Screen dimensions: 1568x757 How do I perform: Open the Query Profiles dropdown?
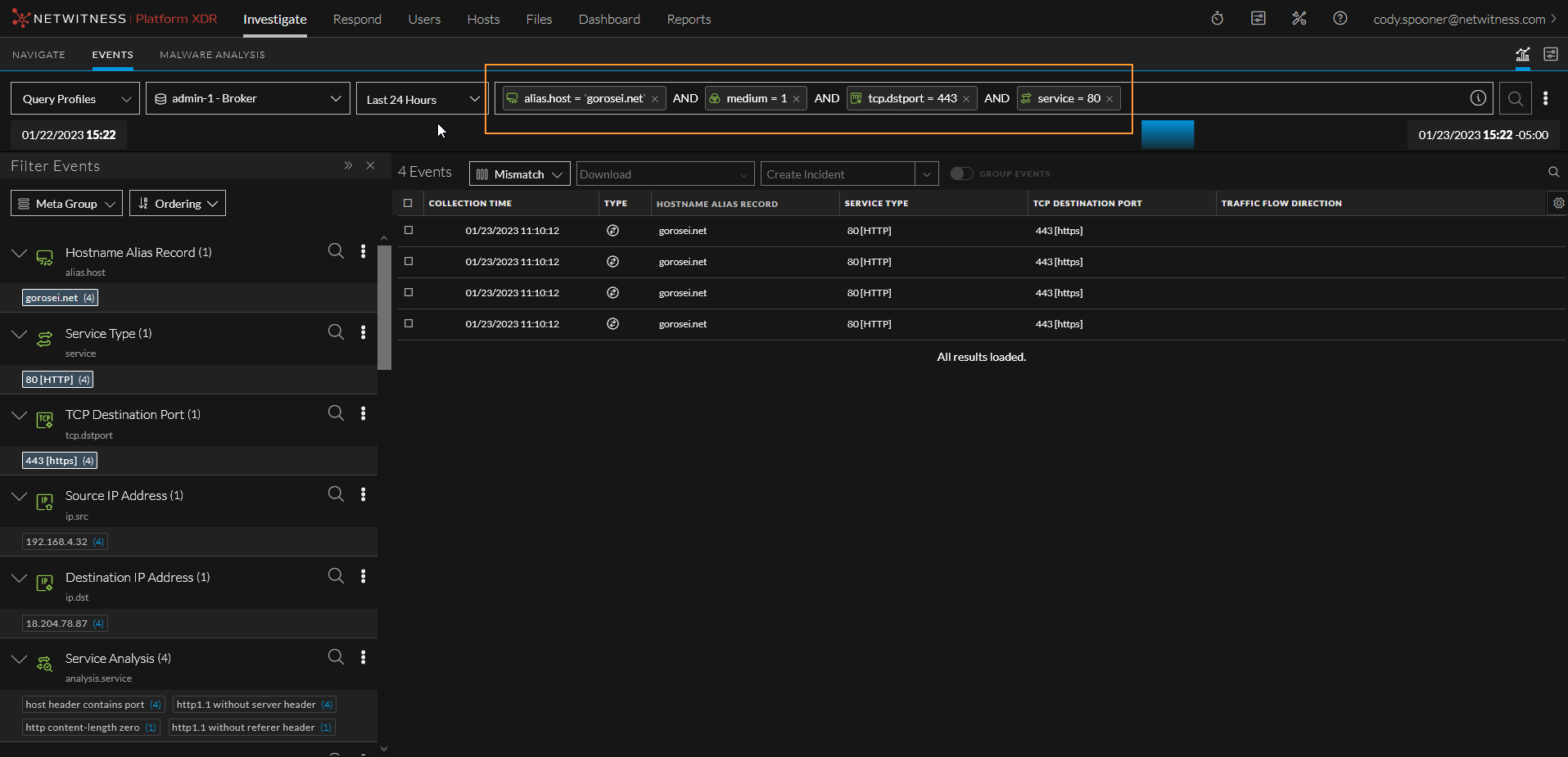[75, 98]
